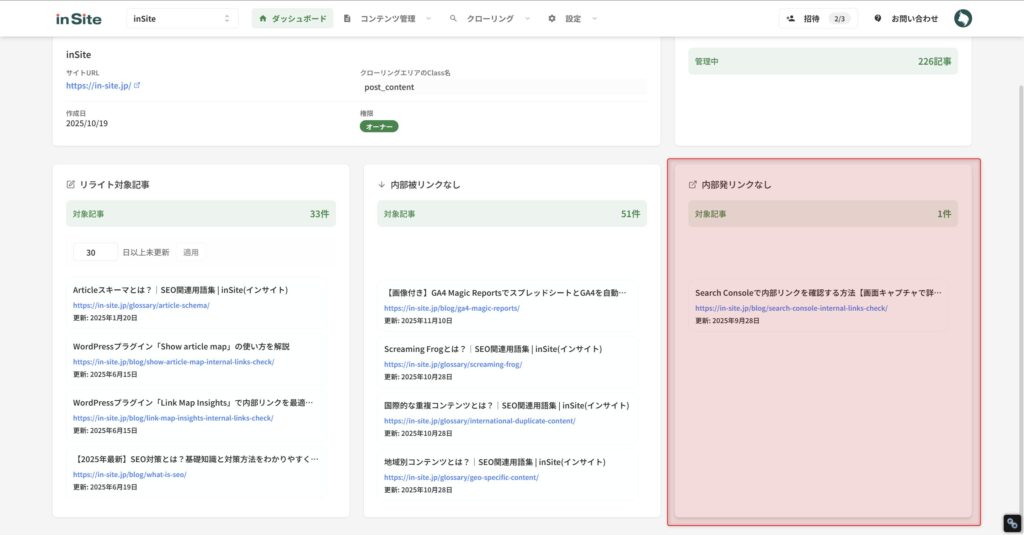Open the クローリング menu
The height and width of the screenshot is (535, 1024).
click(490, 19)
